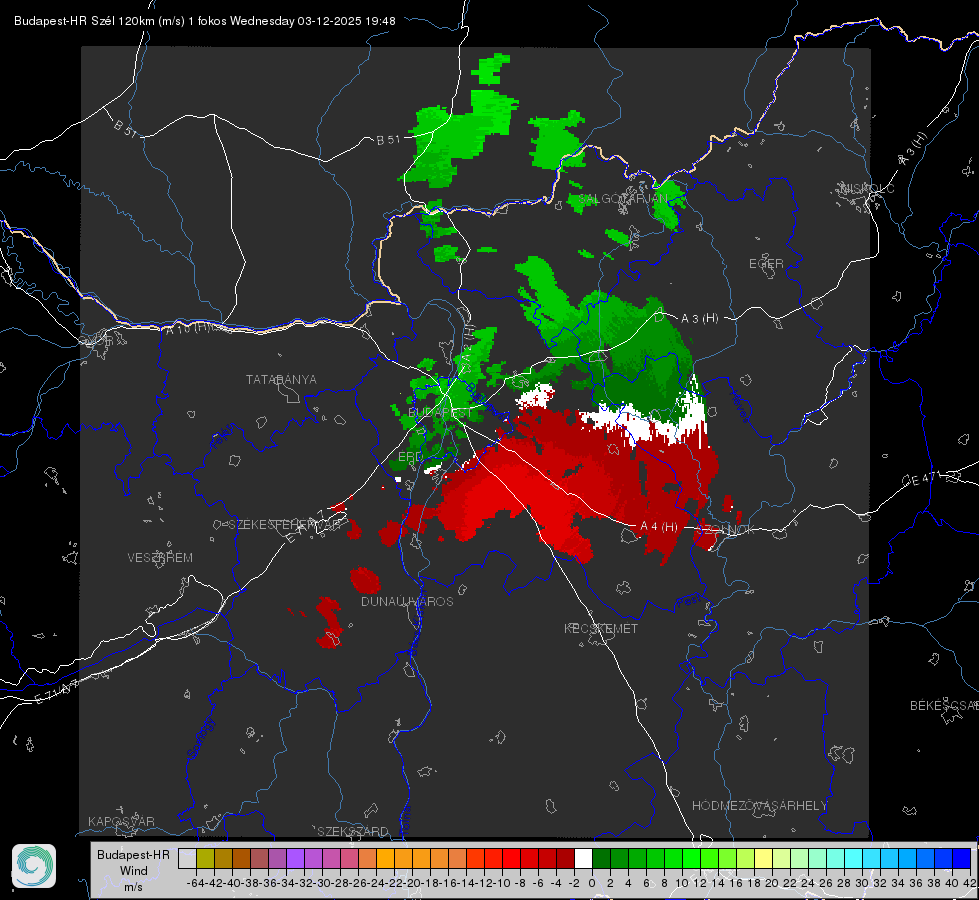Choose the deep blue swatch between 40 and 42

pyautogui.click(x=962, y=858)
